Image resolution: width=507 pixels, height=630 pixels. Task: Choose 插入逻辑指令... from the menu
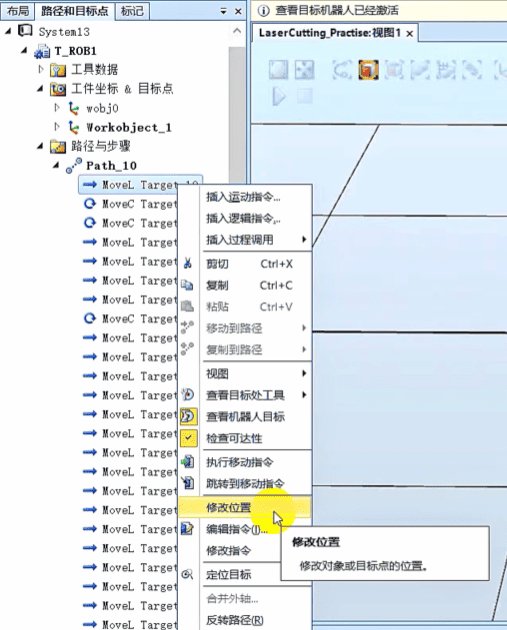coord(243,219)
